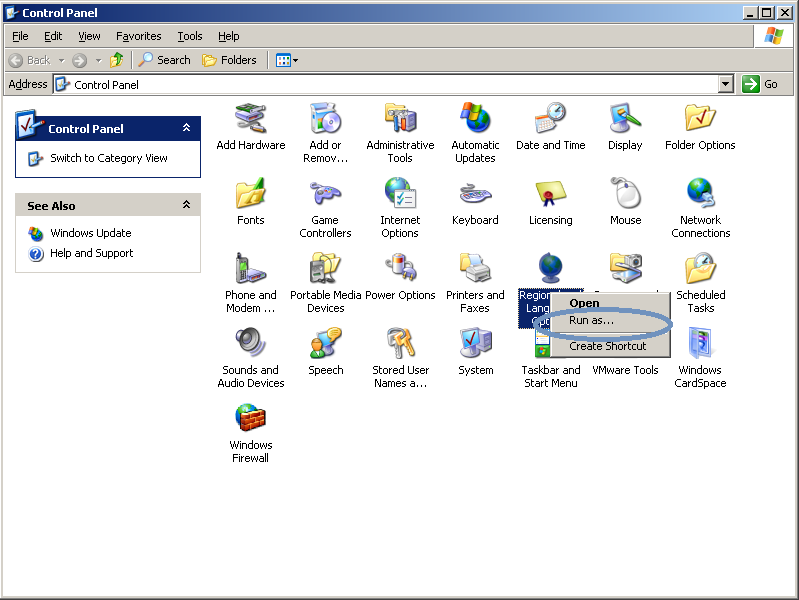Open the Back history dropdown arrow
Screen dimensions: 799x600
62,61
